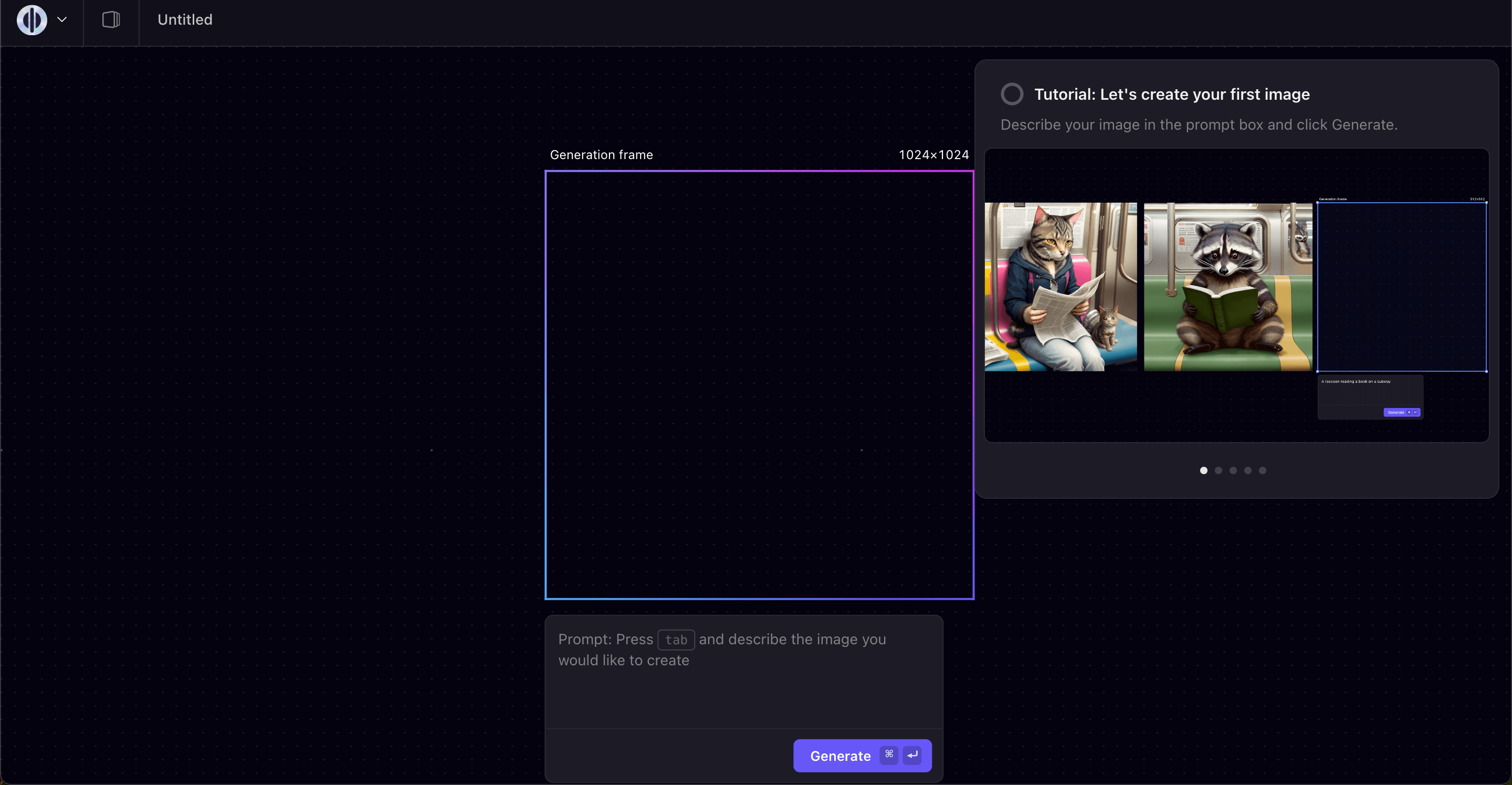Expand the logo dropdown chevron
Viewport: 1512px width, 785px height.
61,19
